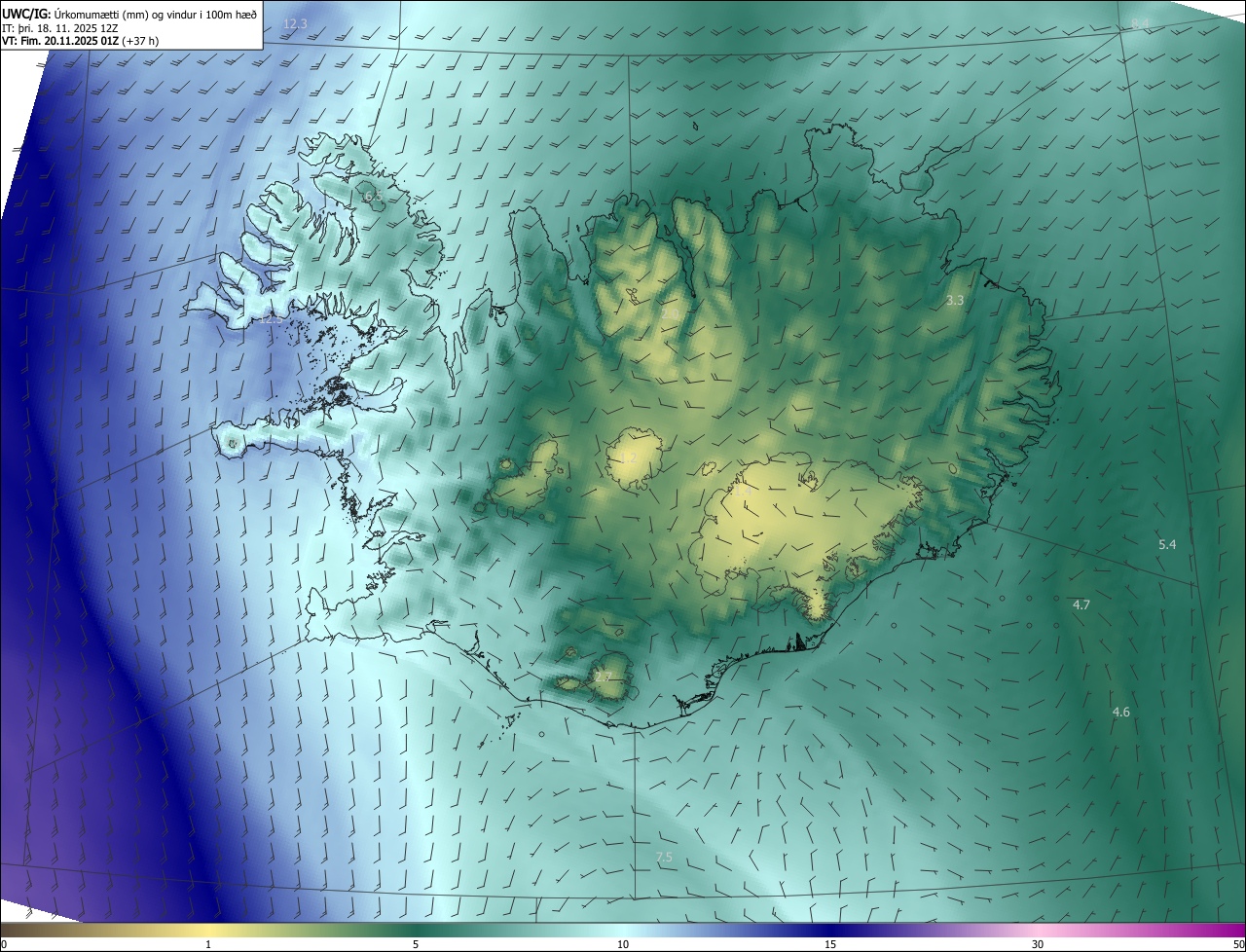Image resolution: width=1246 pixels, height=952 pixels.
Task: Click the 8.4 value label on the map
Action: [1140, 23]
